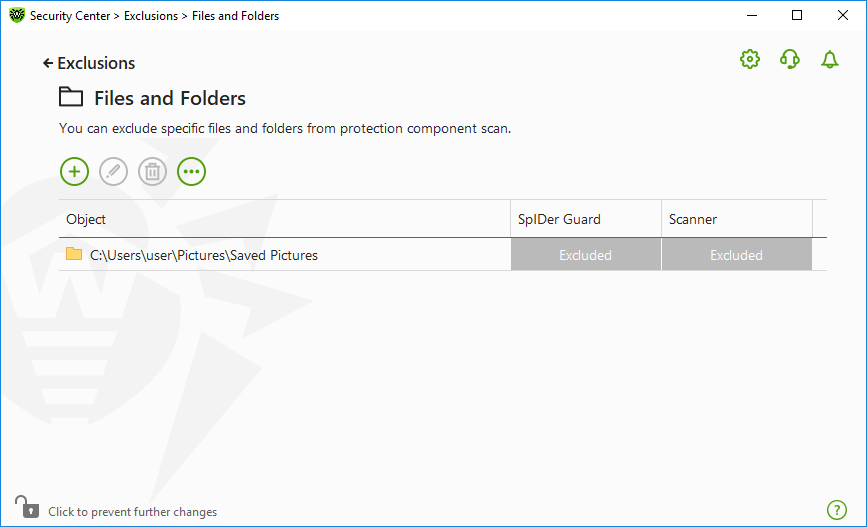Click the padlock to prevent changes
Screen dimensions: 867x527
tap(27, 507)
